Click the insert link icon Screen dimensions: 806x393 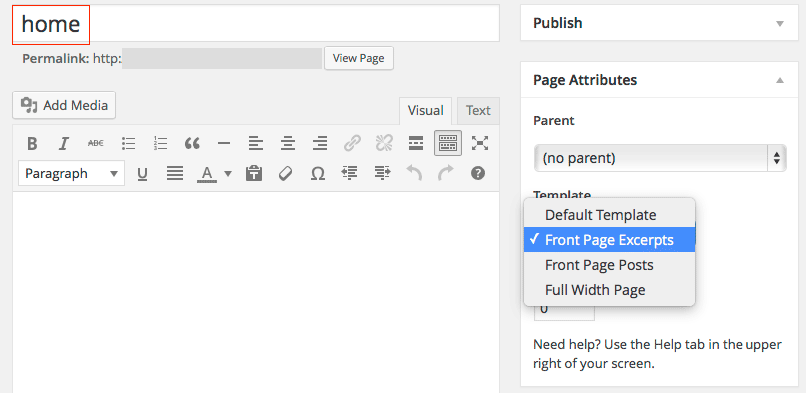click(x=352, y=143)
